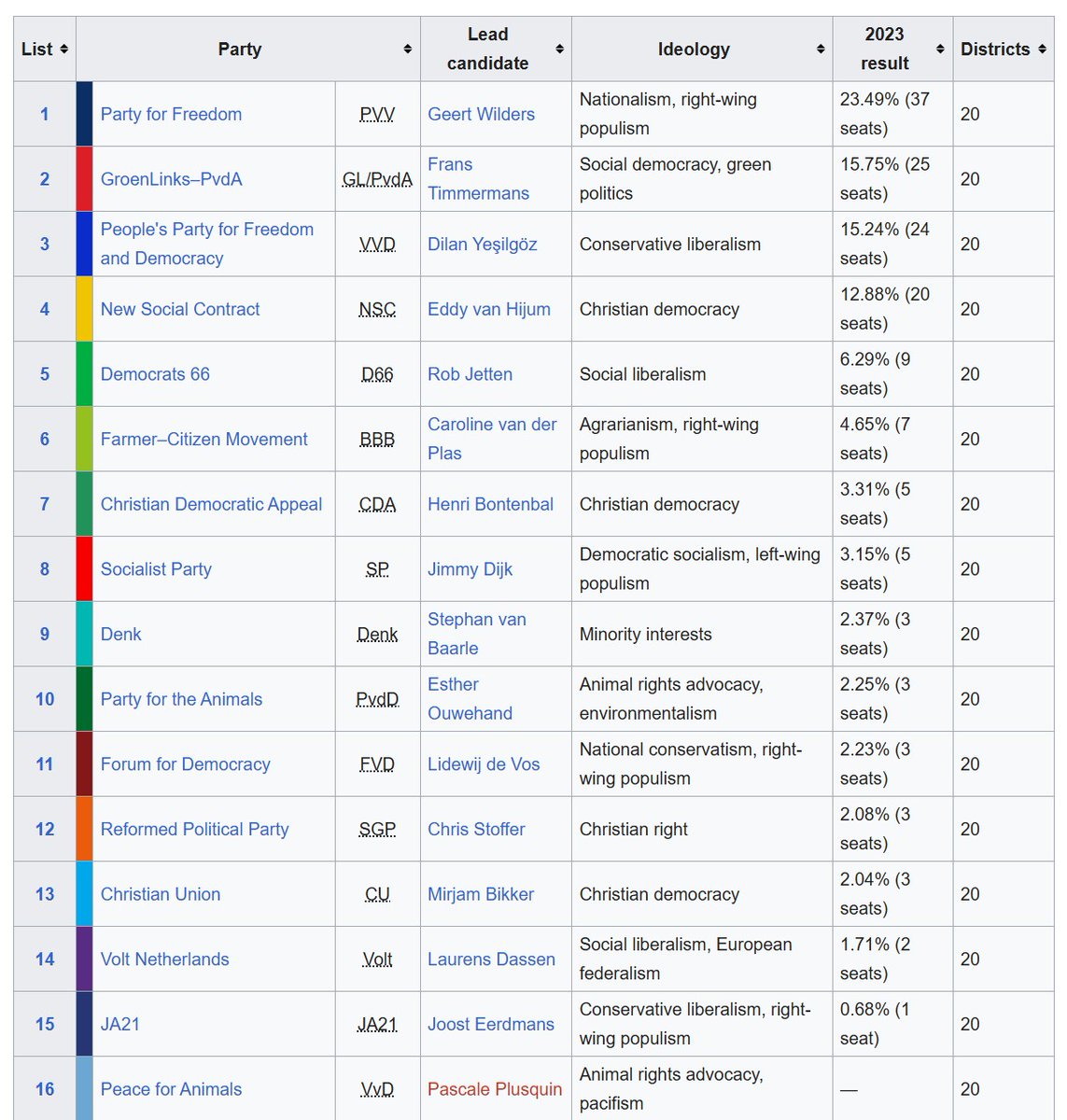Open Reformed Political Party link

194,829
